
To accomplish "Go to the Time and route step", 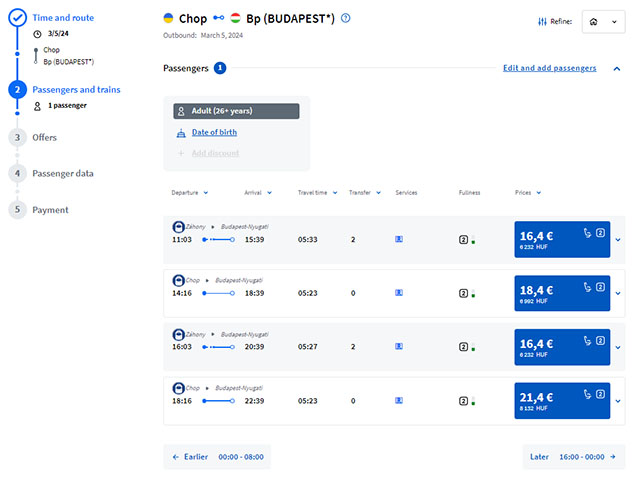I will (x=63, y=18).
